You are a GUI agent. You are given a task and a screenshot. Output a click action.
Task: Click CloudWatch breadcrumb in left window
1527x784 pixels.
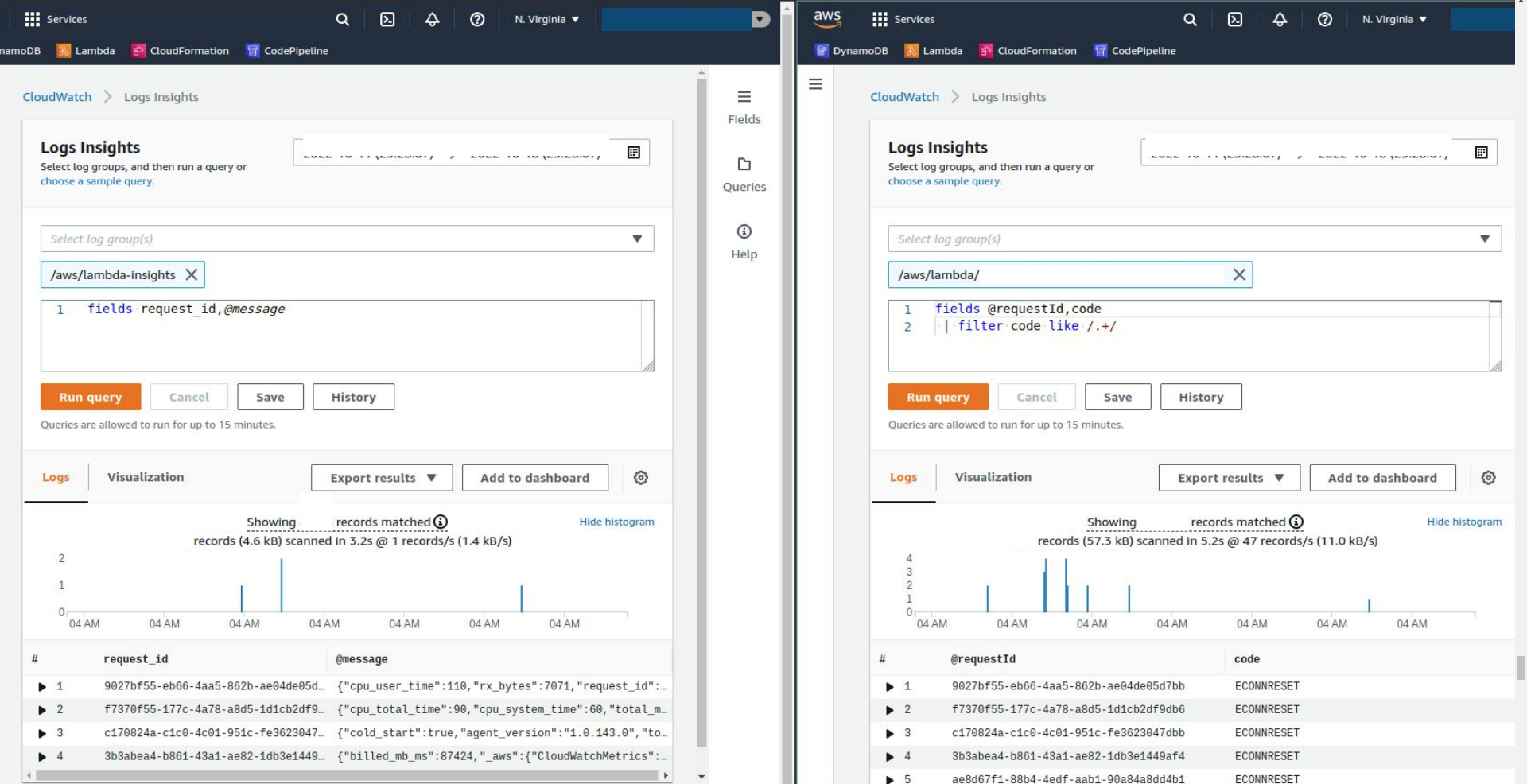point(57,97)
